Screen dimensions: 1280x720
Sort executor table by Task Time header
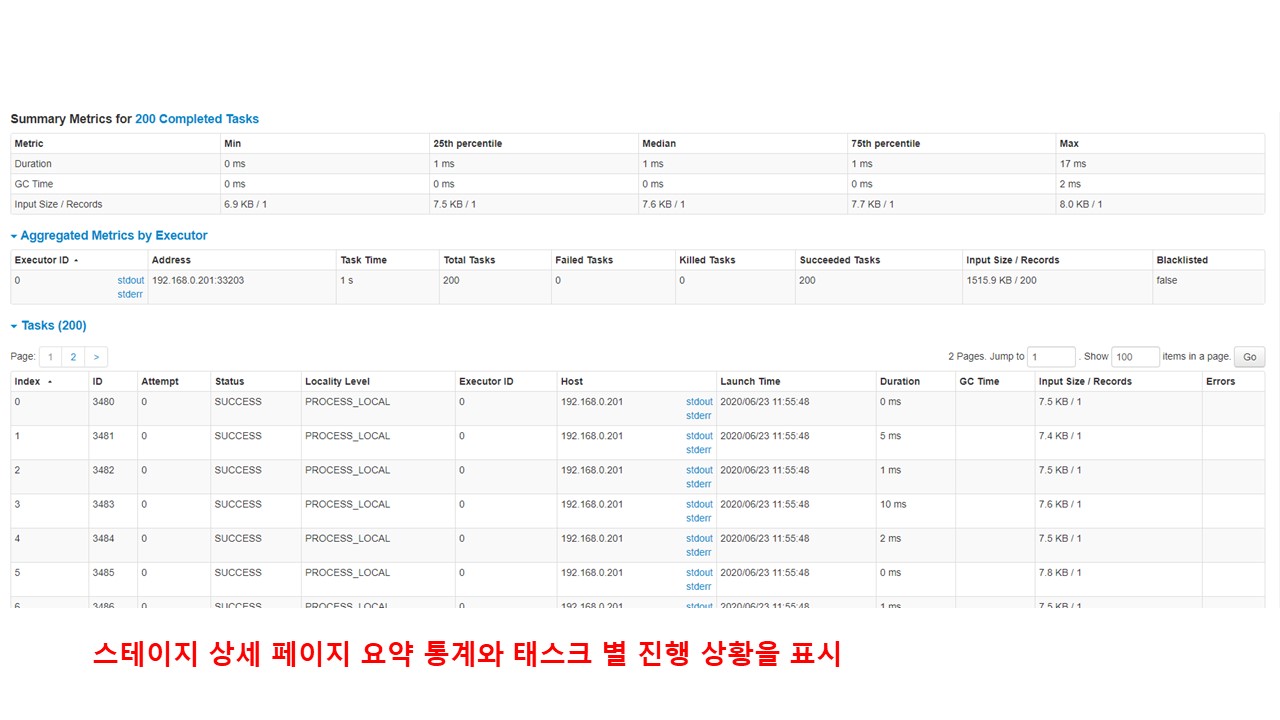point(388,260)
